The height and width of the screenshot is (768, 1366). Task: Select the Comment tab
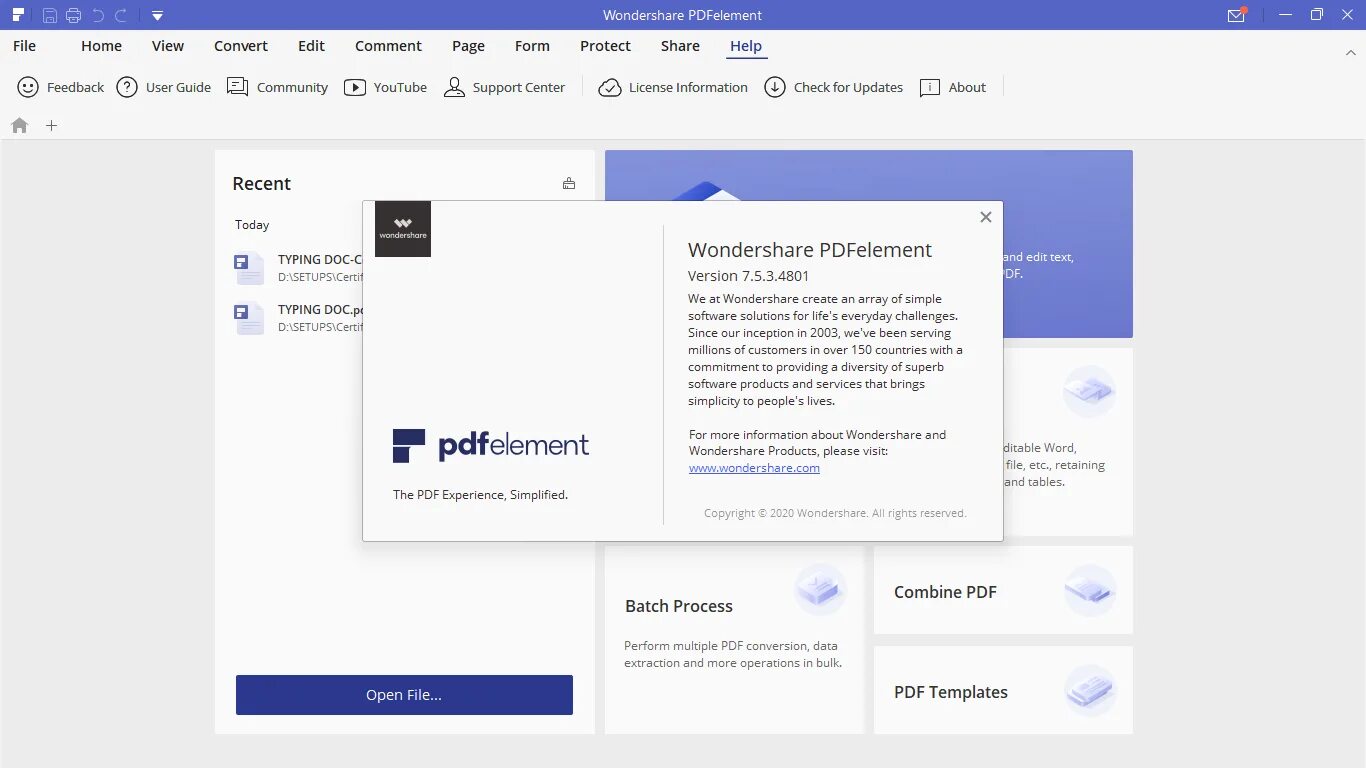(x=388, y=46)
